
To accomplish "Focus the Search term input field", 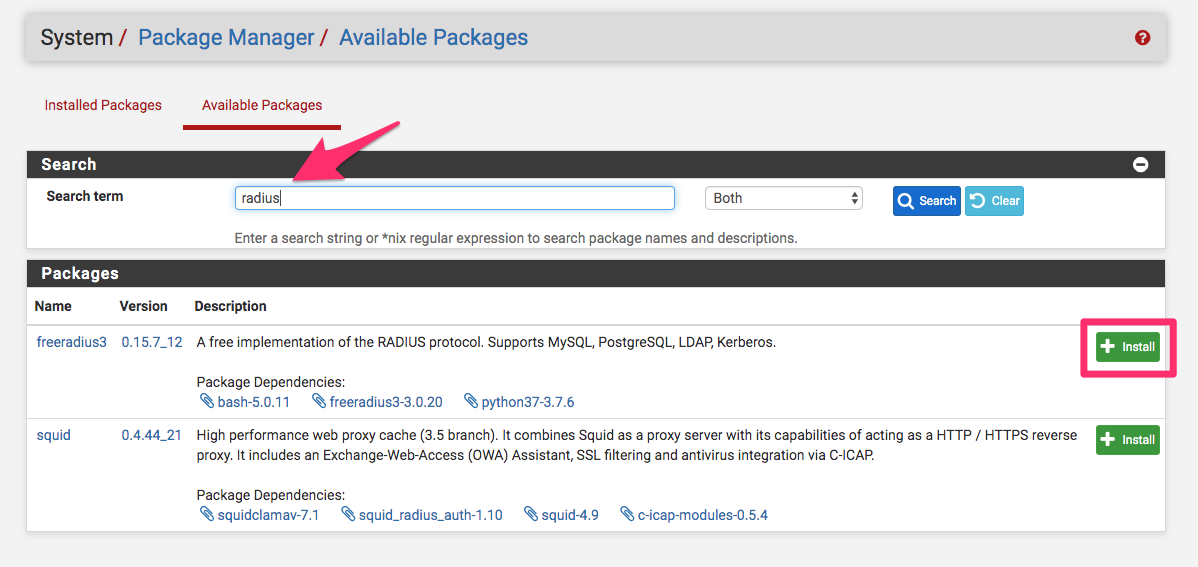I will 455,198.
